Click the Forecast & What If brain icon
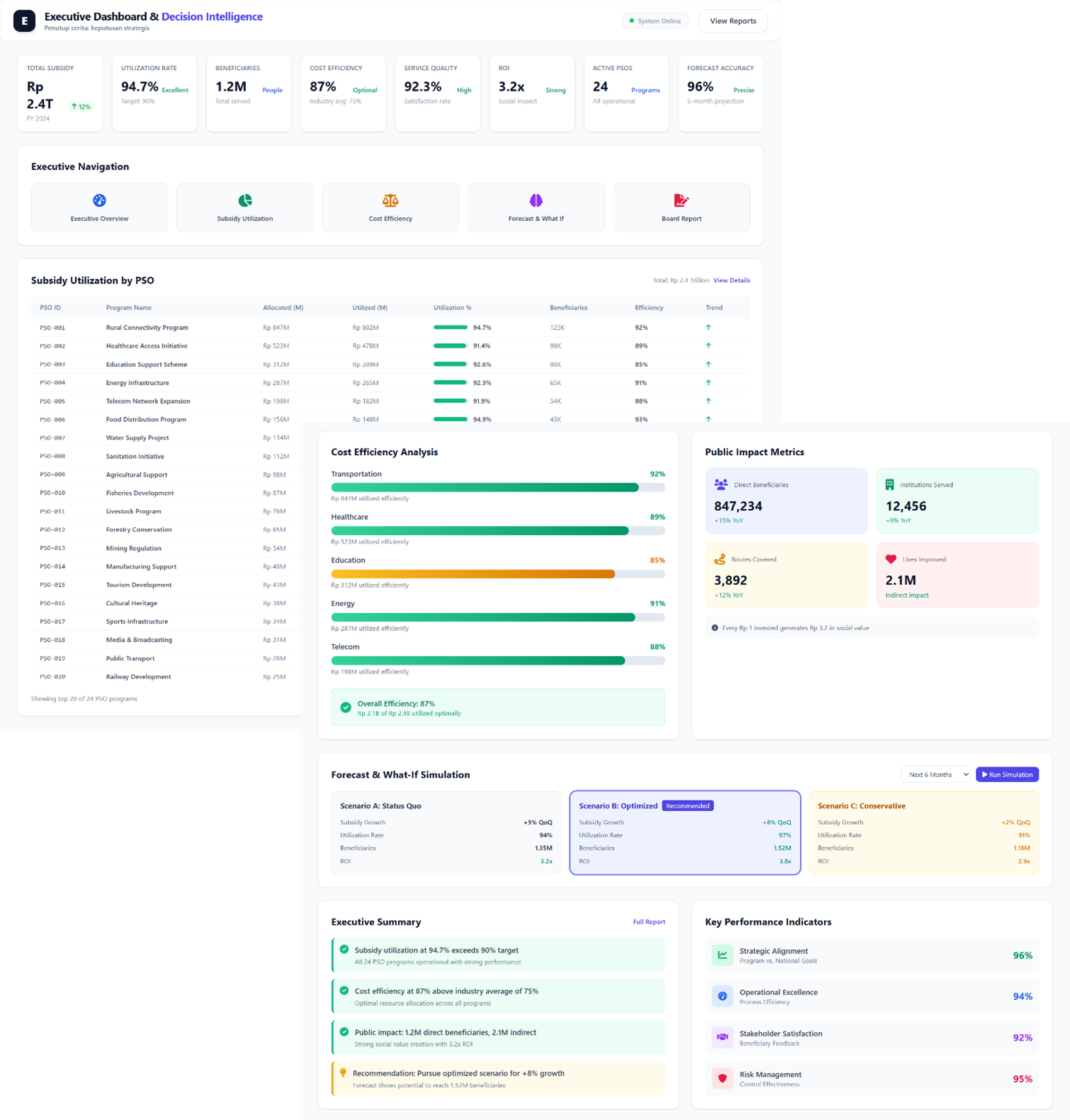 pos(535,200)
